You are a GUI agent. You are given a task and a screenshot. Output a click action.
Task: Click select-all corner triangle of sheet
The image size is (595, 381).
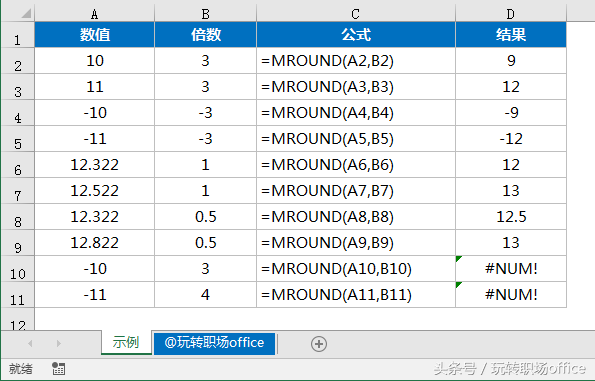[x=26, y=14]
